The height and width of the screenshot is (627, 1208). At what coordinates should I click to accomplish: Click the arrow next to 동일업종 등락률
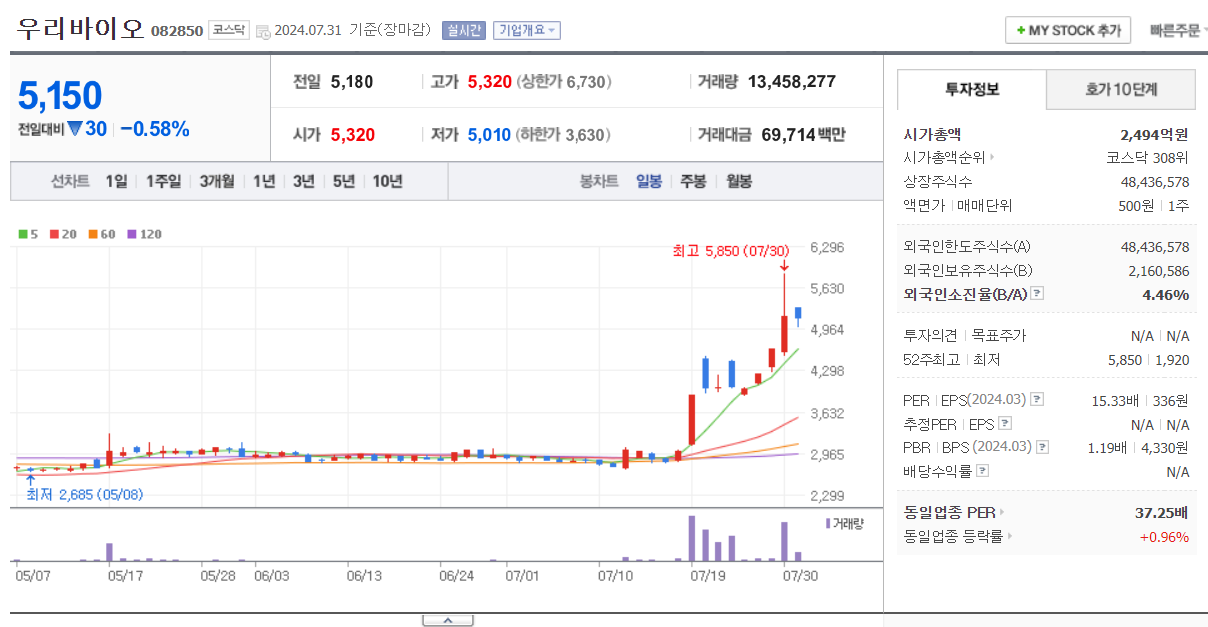tap(1010, 537)
